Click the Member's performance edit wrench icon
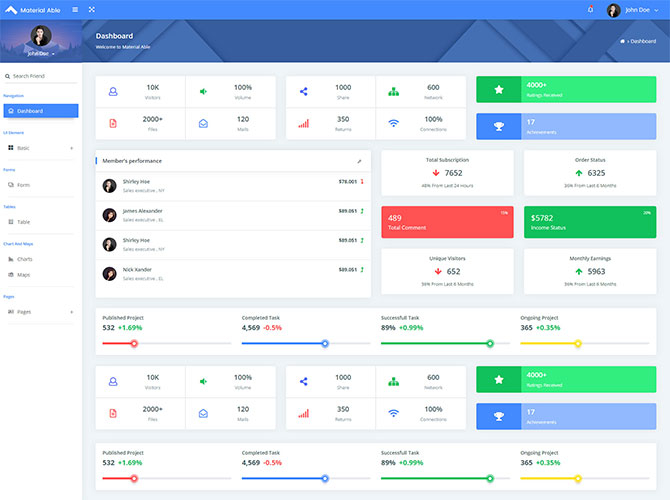Image resolution: width=670 pixels, height=500 pixels. pyautogui.click(x=359, y=161)
